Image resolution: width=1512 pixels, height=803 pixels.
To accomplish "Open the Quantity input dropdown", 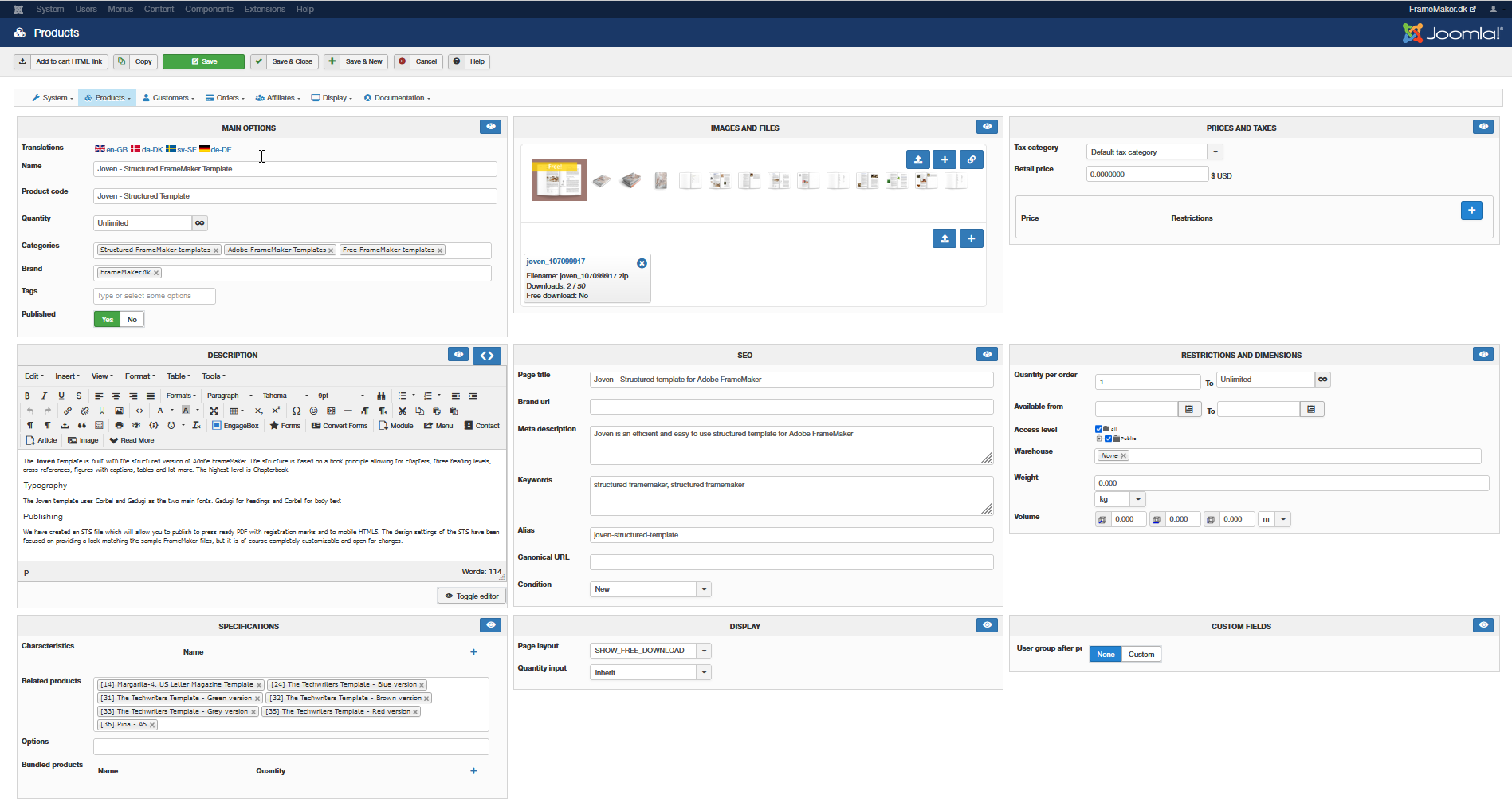I will point(650,673).
